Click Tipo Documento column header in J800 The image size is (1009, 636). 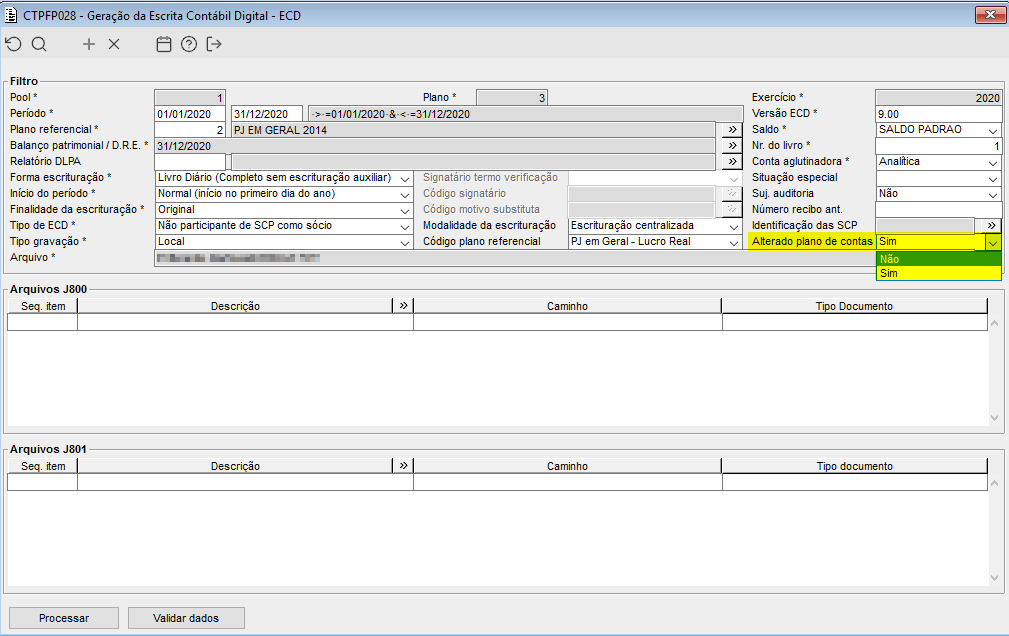point(854,306)
